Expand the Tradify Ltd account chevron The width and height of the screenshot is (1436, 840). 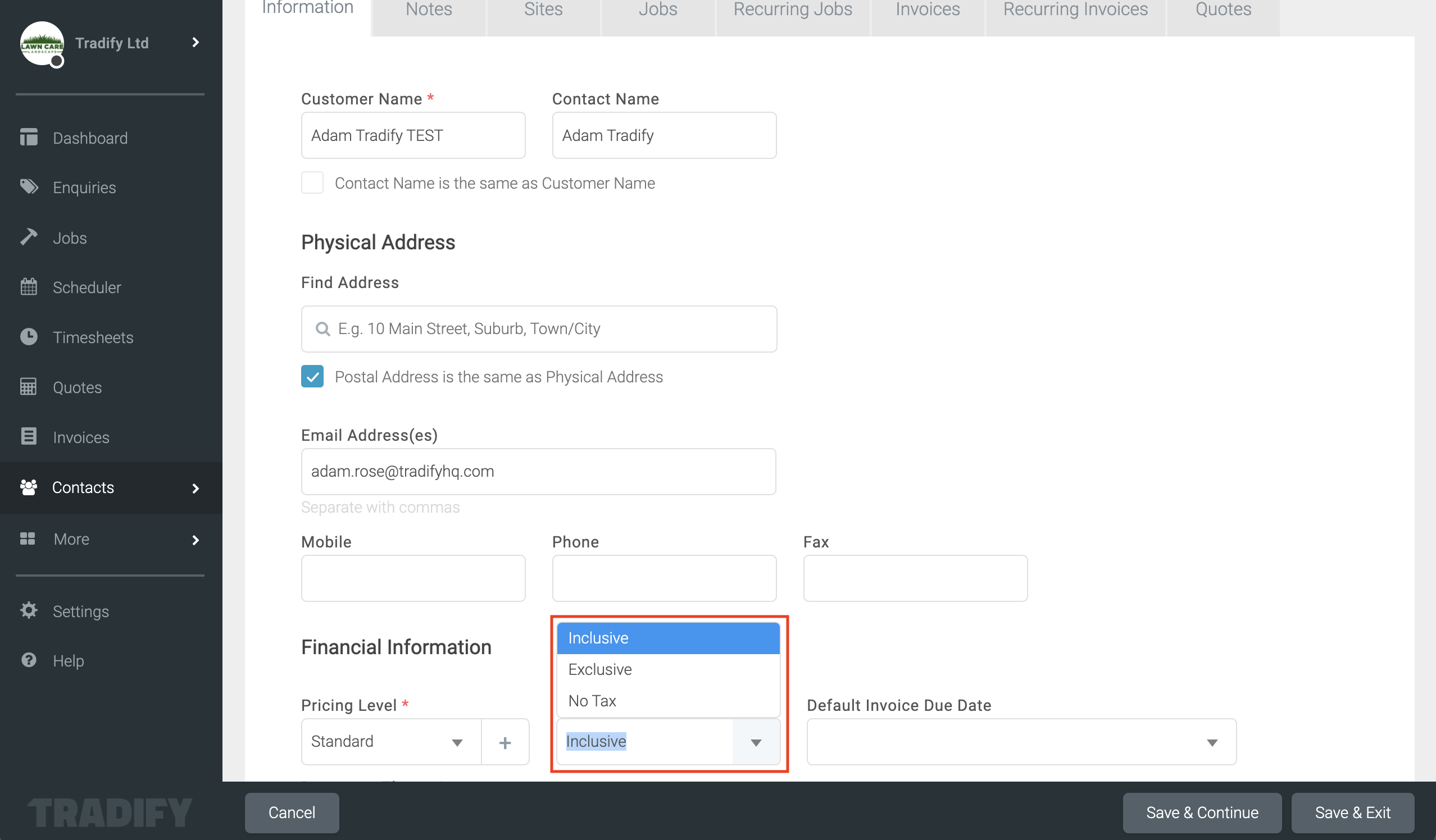point(196,43)
